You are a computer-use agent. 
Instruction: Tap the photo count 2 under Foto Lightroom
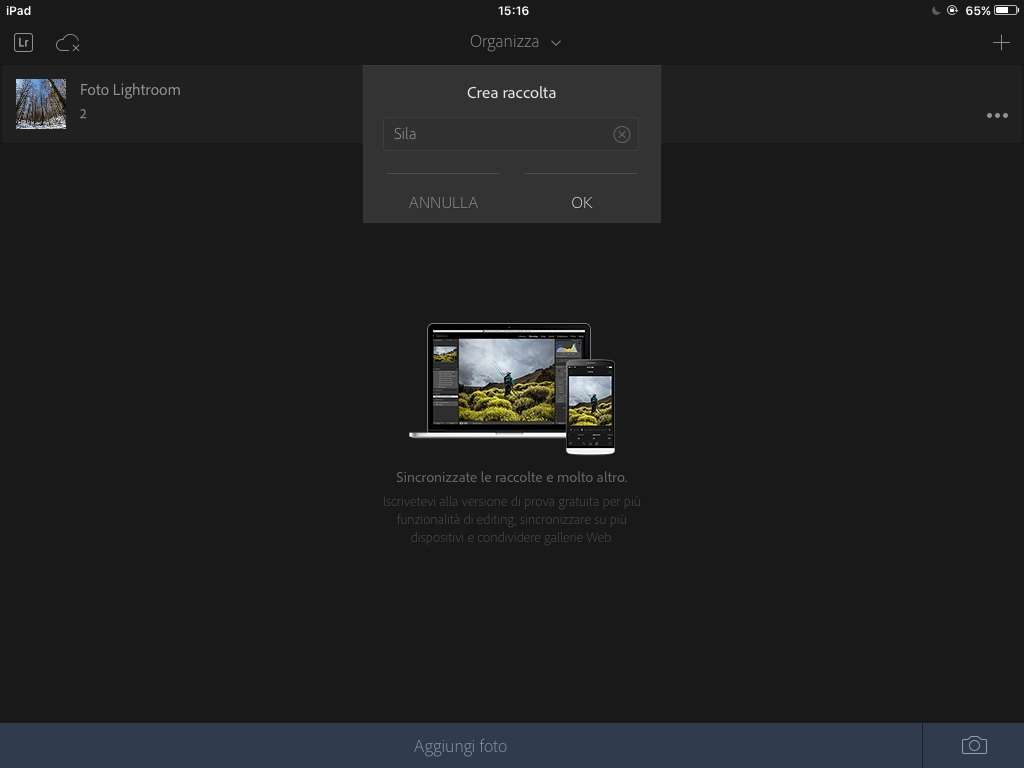[83, 114]
